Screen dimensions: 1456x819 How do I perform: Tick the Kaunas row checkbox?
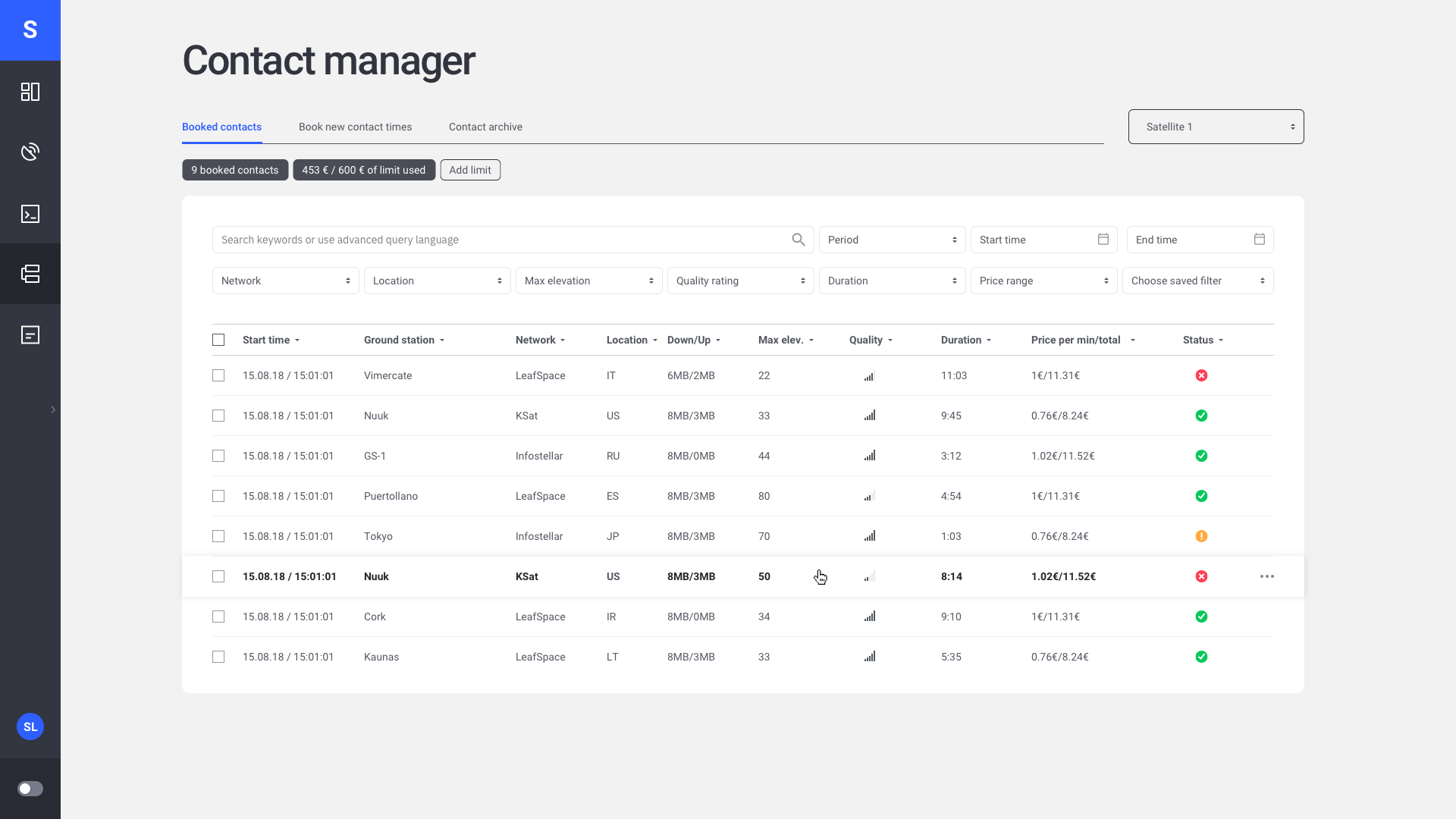[x=218, y=657]
